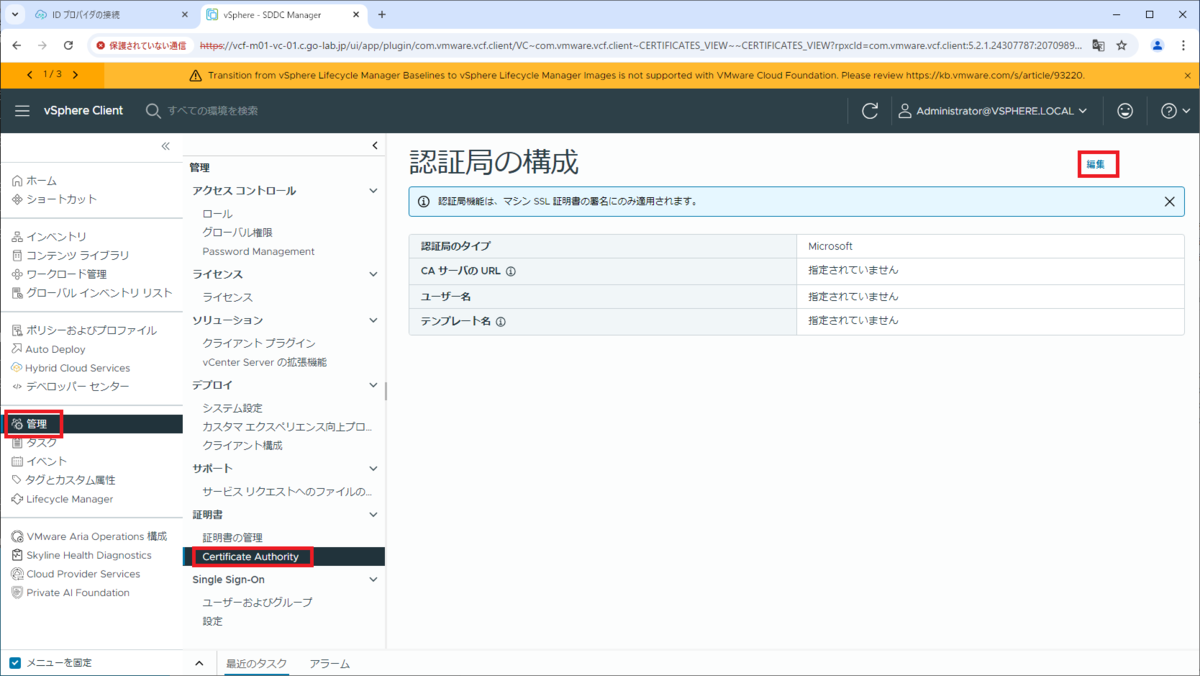Open クライアント プラグイン
1200x676 pixels.
(258, 343)
